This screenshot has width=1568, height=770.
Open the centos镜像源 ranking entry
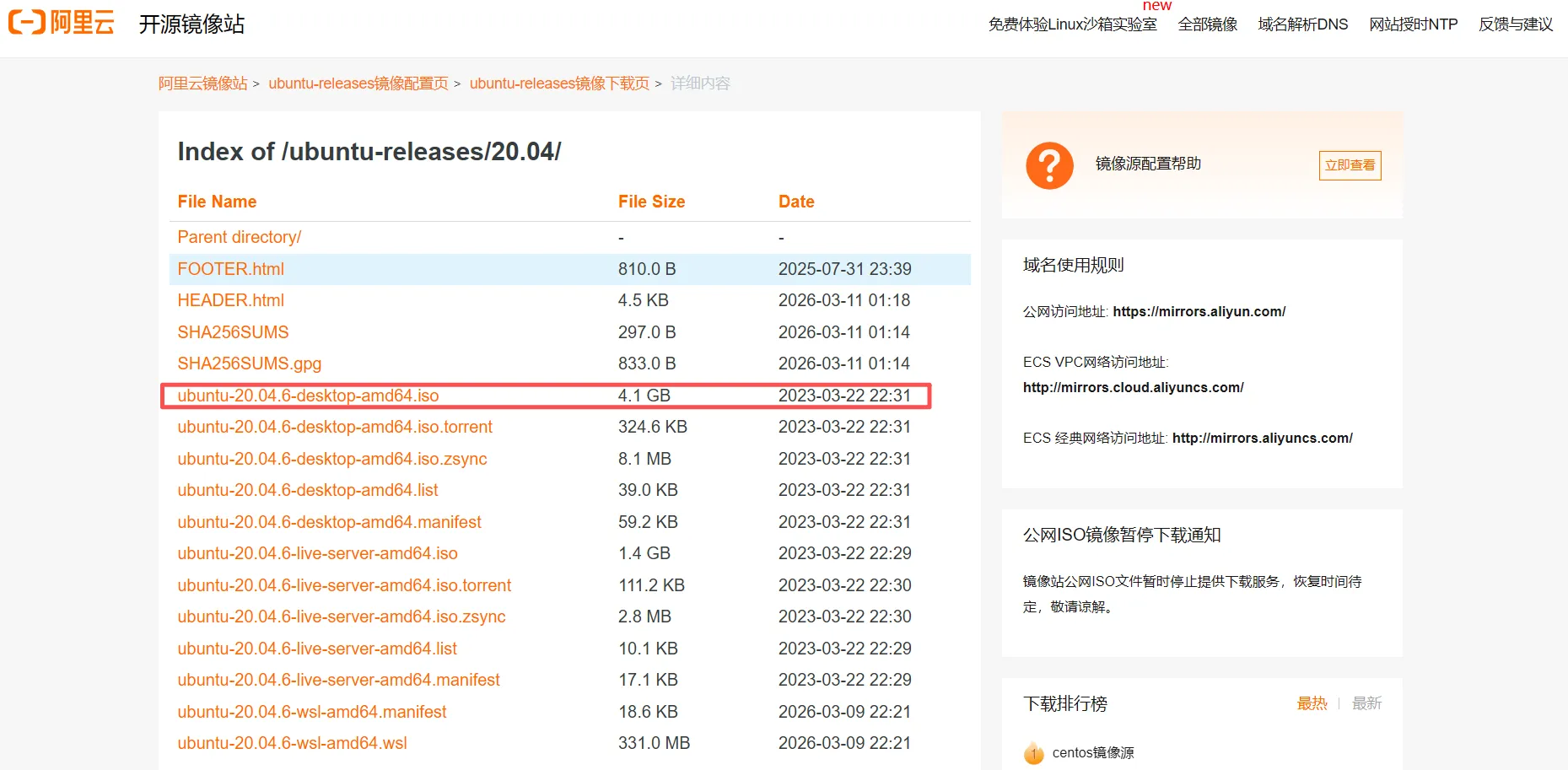click(1093, 752)
